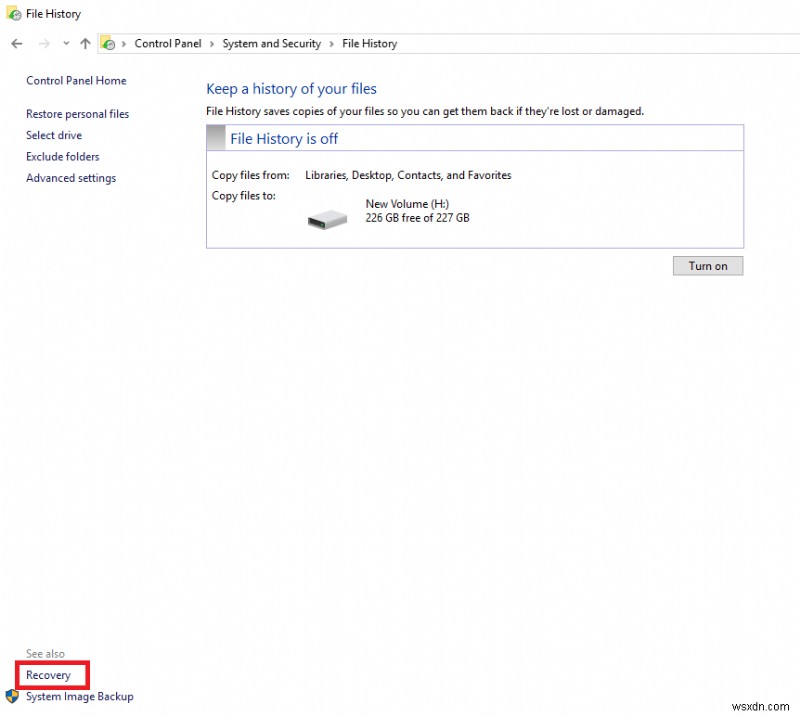This screenshot has width=800, height=716.
Task: Click the back navigation arrow
Action: [16, 43]
